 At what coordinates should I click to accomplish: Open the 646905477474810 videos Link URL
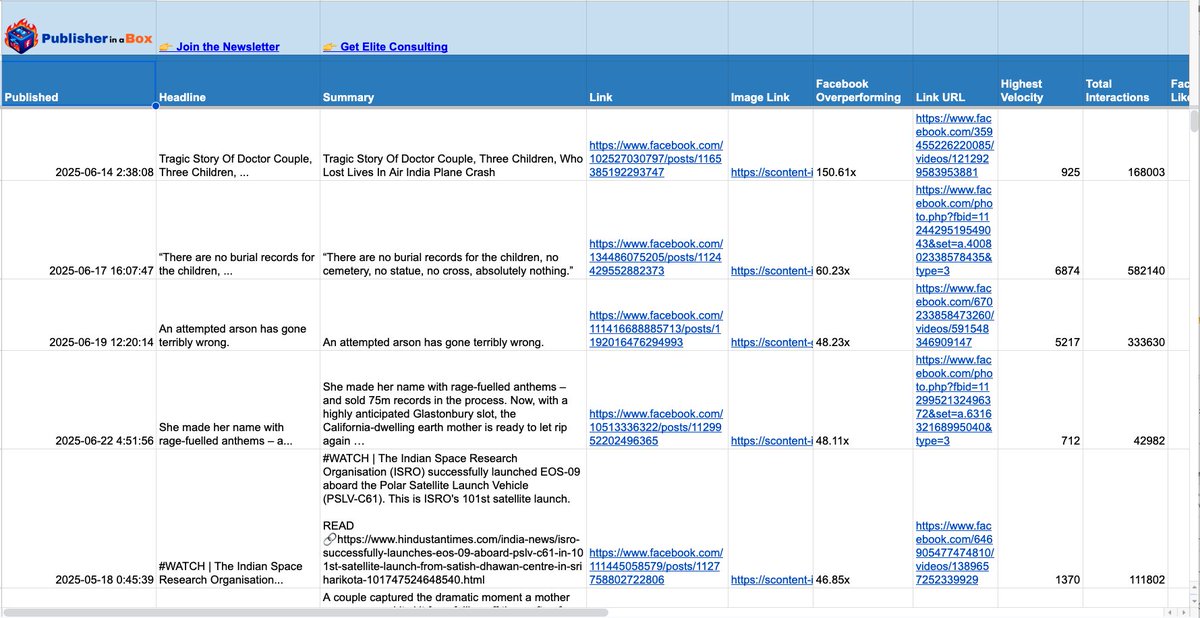tap(954, 552)
